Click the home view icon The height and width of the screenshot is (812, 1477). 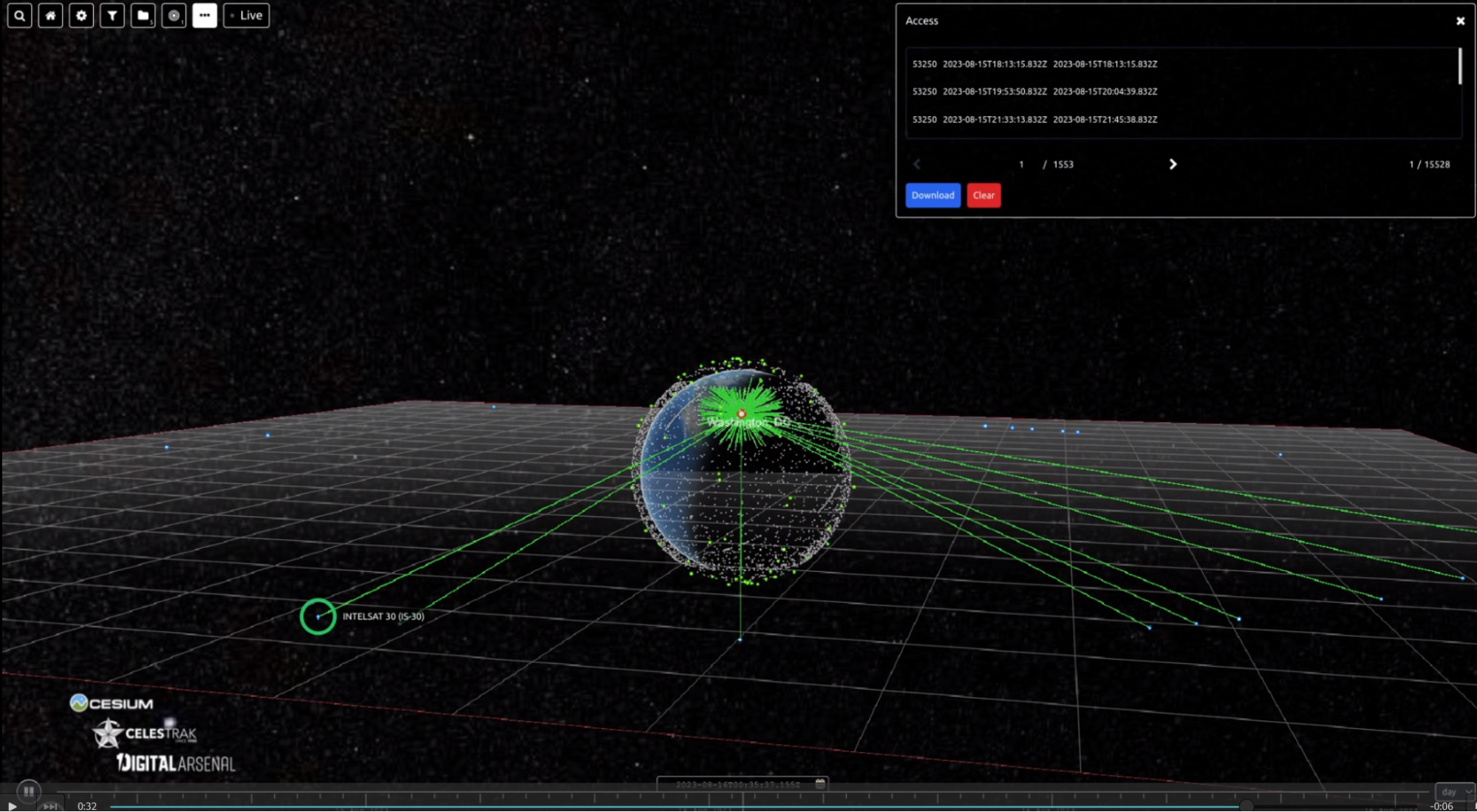[x=50, y=16]
